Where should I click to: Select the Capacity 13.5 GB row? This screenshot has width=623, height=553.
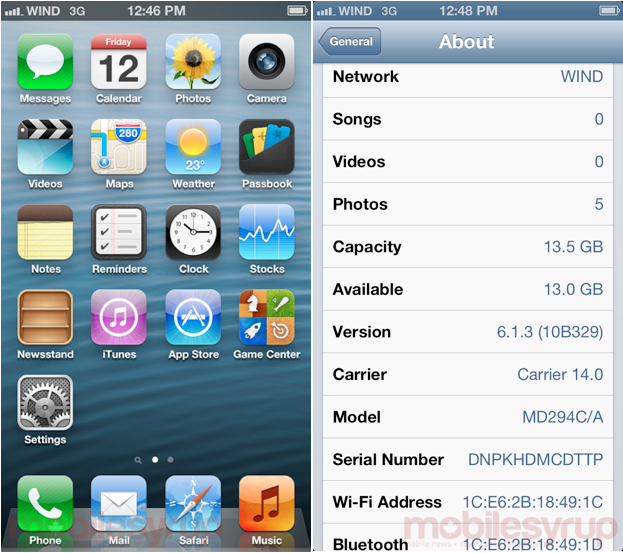(468, 247)
